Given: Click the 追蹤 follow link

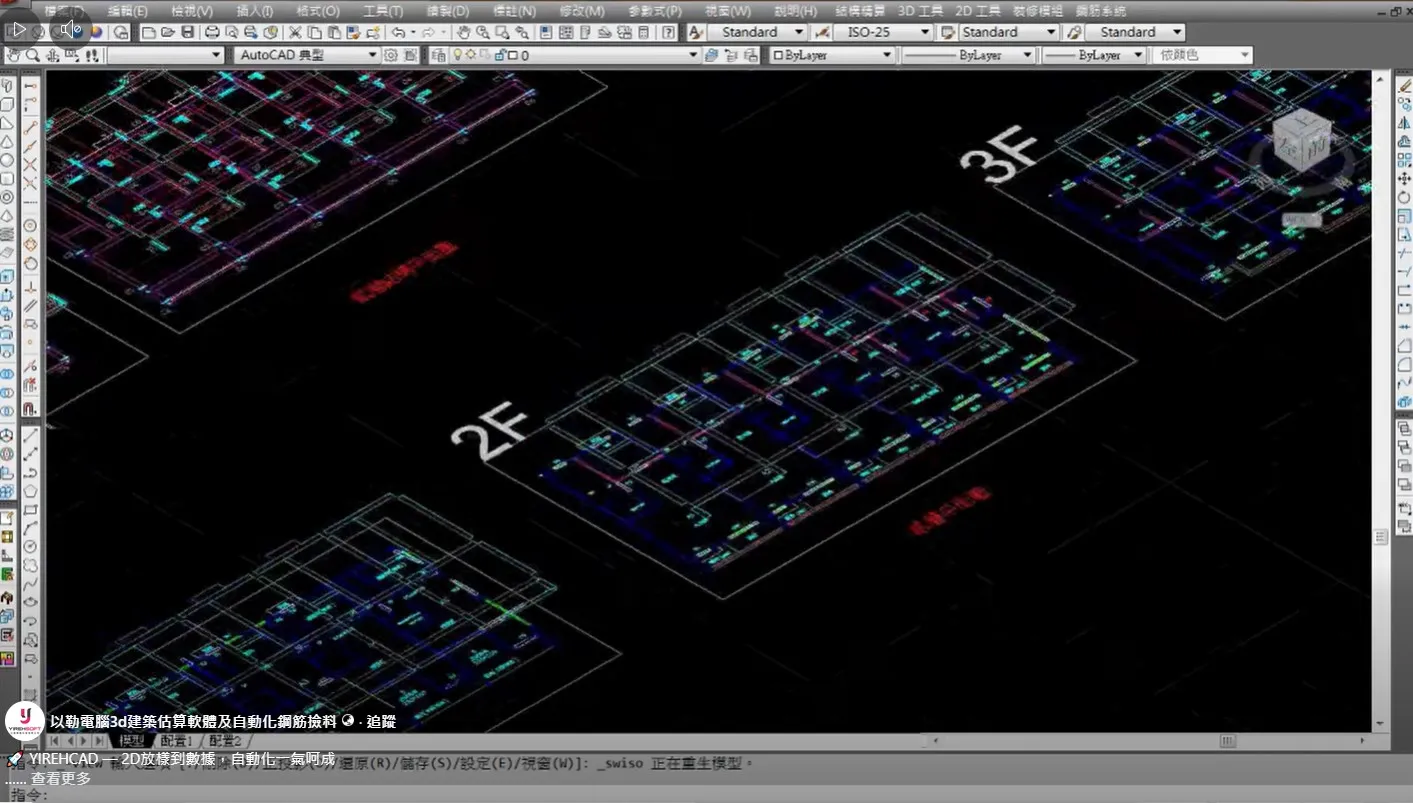Looking at the screenshot, I should click(x=381, y=721).
